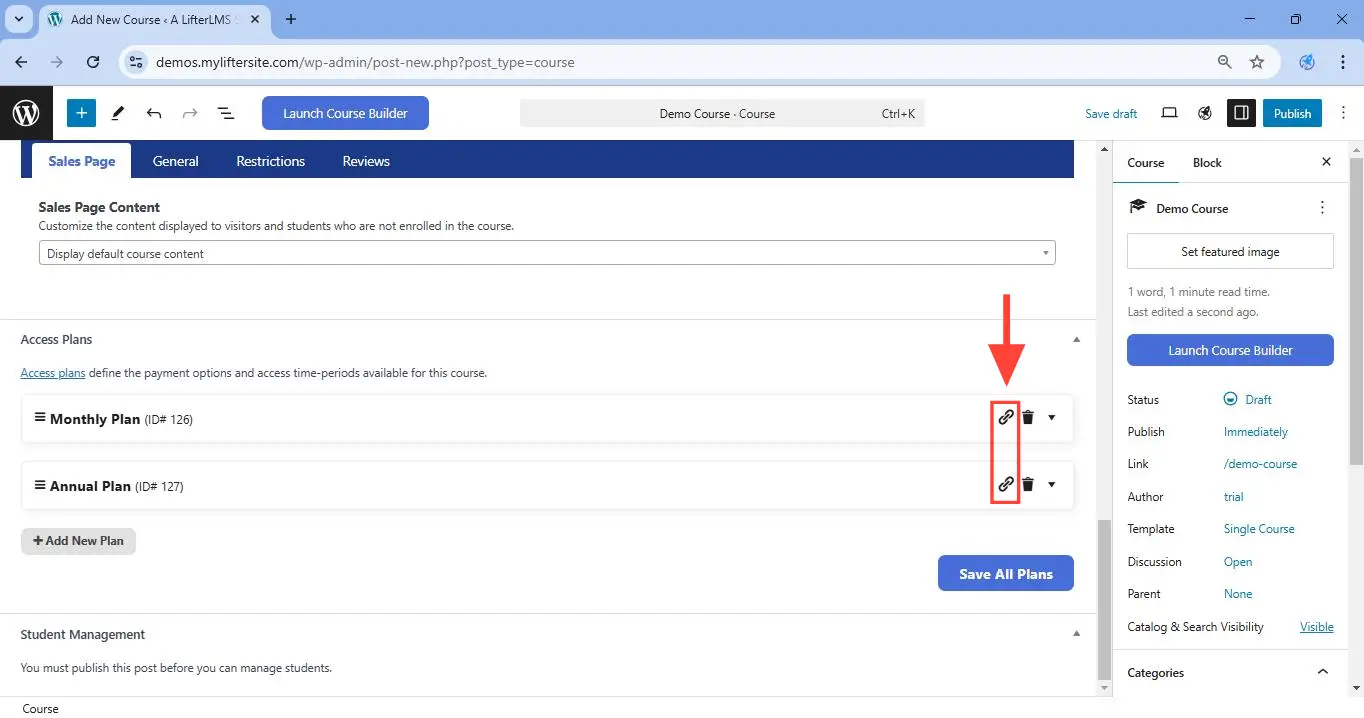This screenshot has height=718, width=1364.
Task: Click the graduation cap course icon
Action: 1137,207
